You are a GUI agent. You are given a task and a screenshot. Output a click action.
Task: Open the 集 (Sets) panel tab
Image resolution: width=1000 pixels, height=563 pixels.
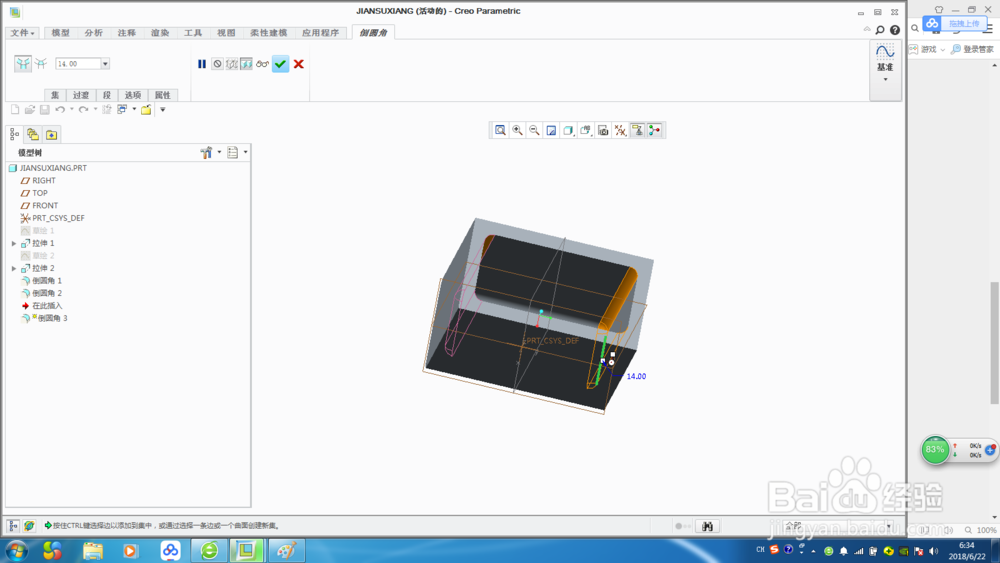55,95
